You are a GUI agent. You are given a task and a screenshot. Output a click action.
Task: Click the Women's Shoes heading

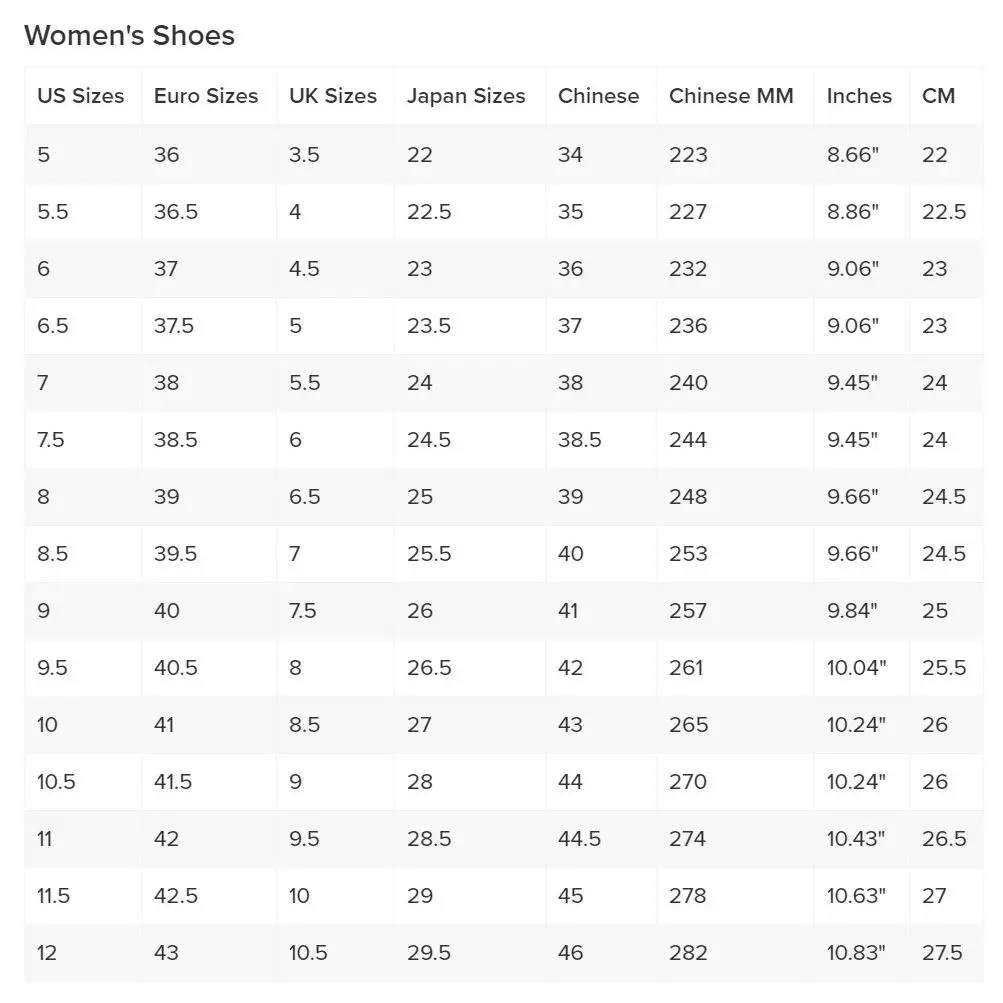[129, 35]
